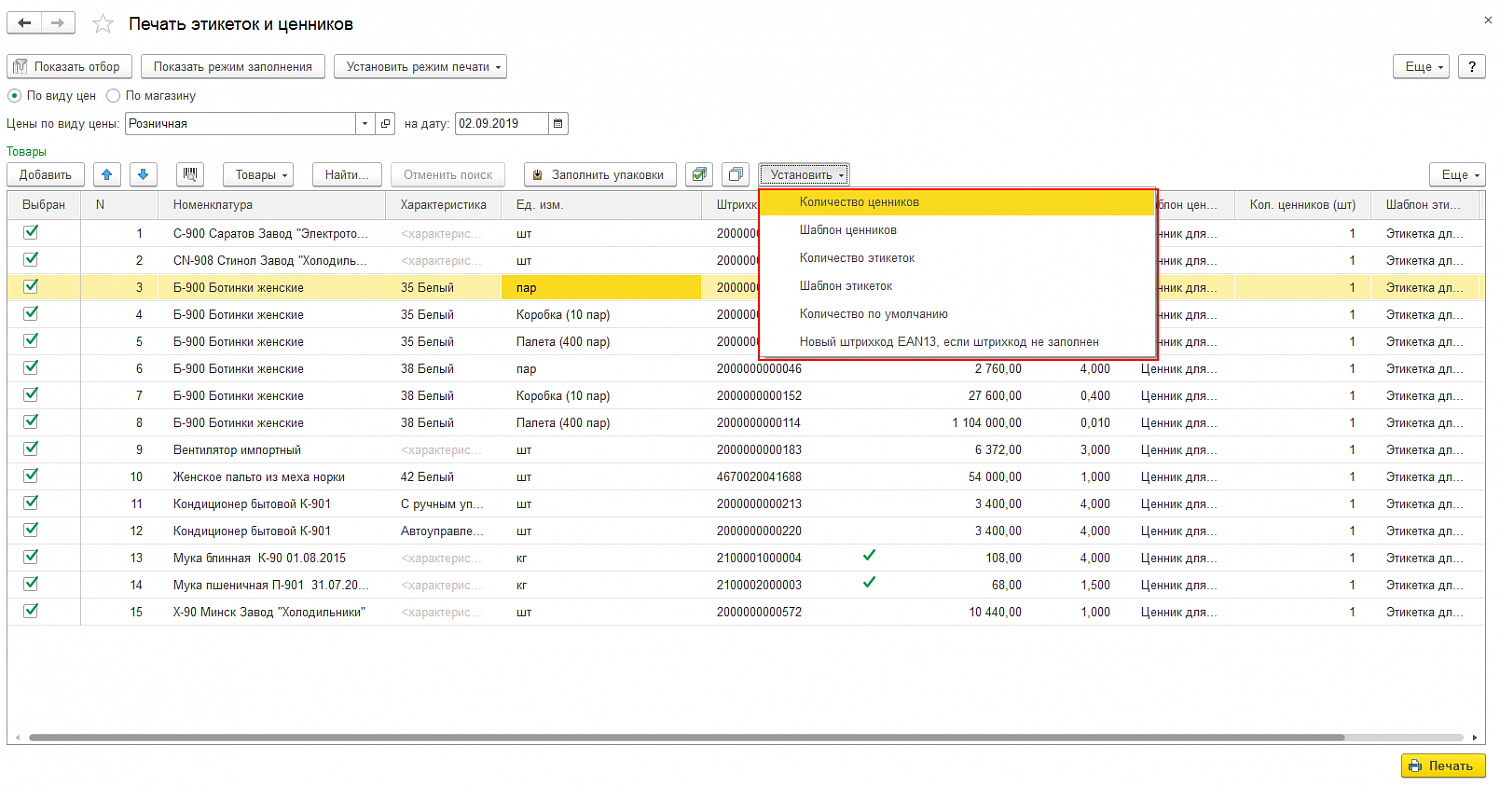Click the back navigation arrow
The width and height of the screenshot is (1500, 786).
tap(25, 22)
